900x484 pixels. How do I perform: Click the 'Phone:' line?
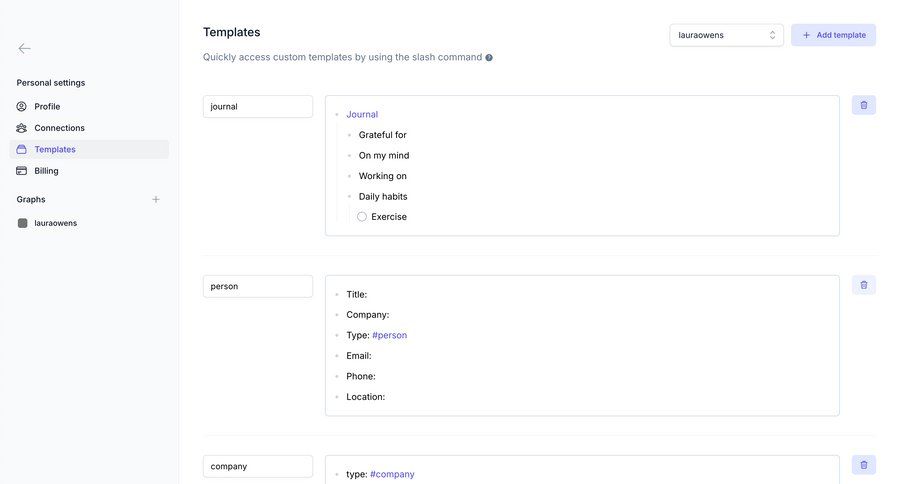click(360, 377)
